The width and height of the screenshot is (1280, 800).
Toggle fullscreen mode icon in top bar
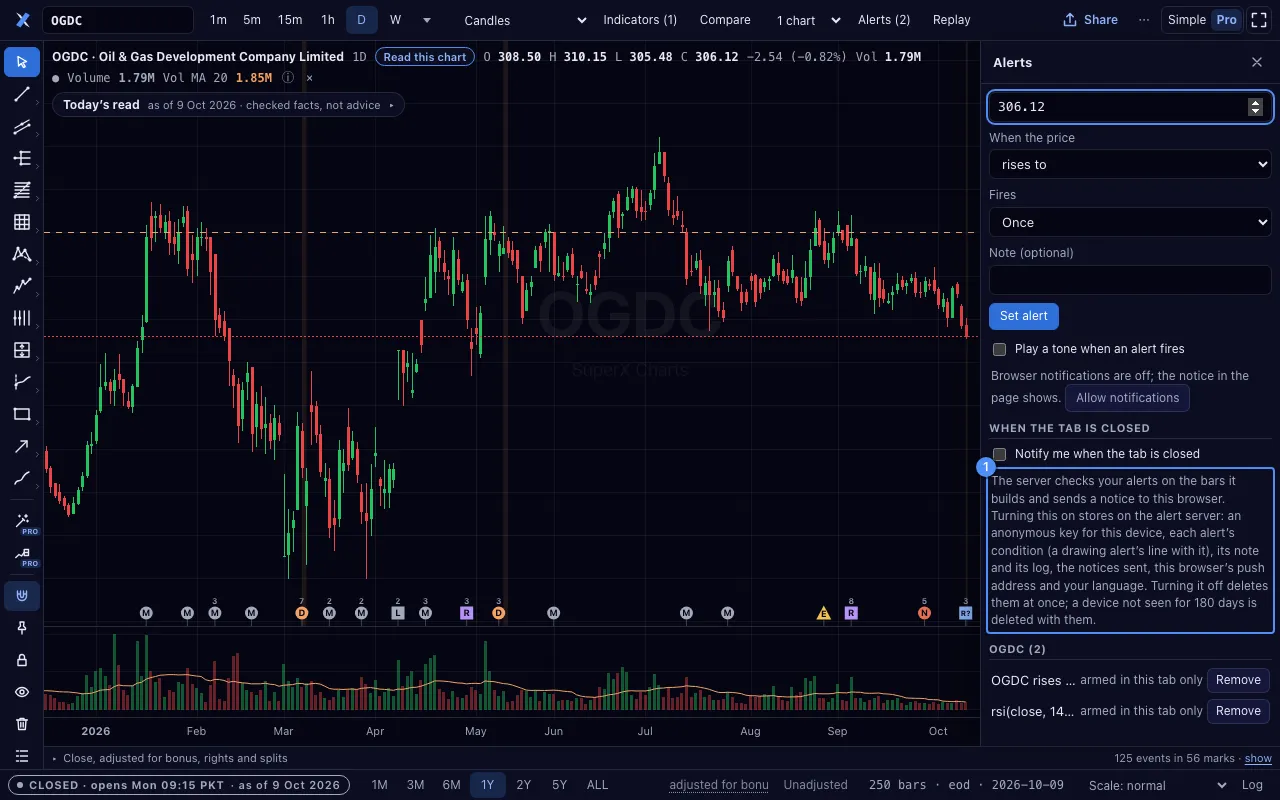(x=1259, y=20)
